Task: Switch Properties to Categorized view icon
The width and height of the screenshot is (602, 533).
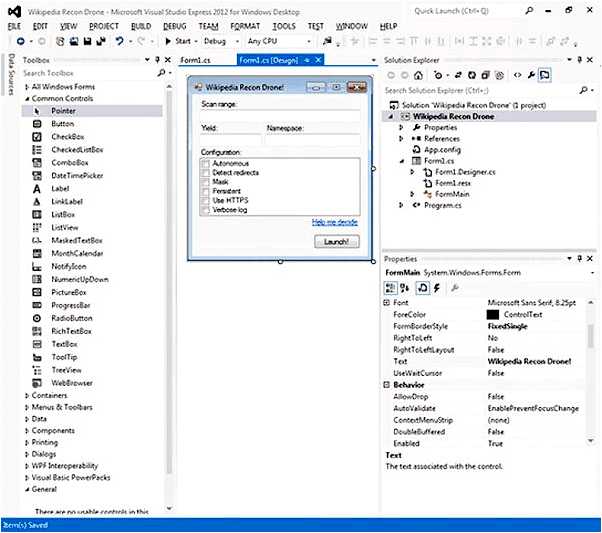Action: click(390, 288)
